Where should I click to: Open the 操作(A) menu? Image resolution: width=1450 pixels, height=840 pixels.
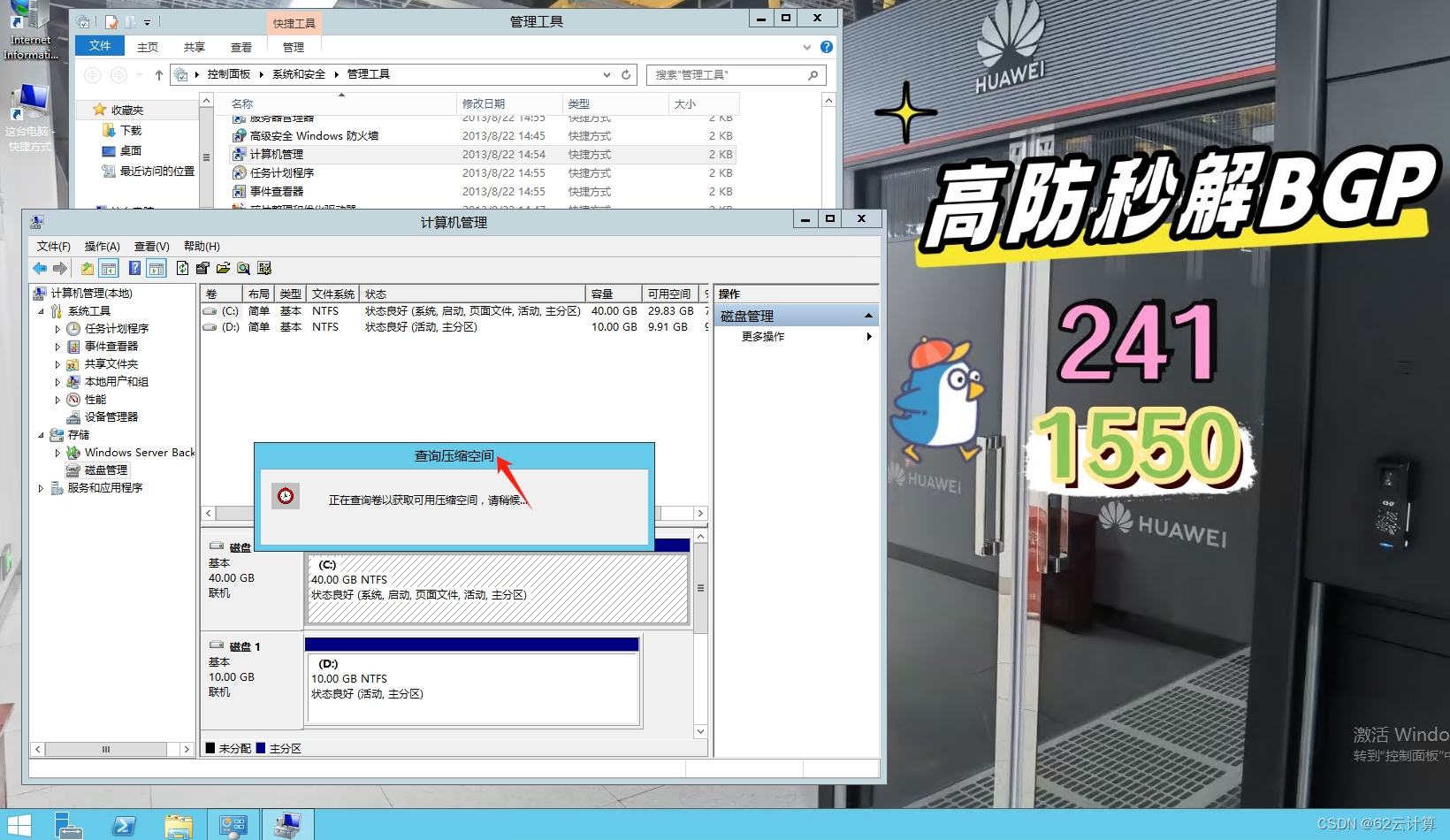[x=102, y=247]
